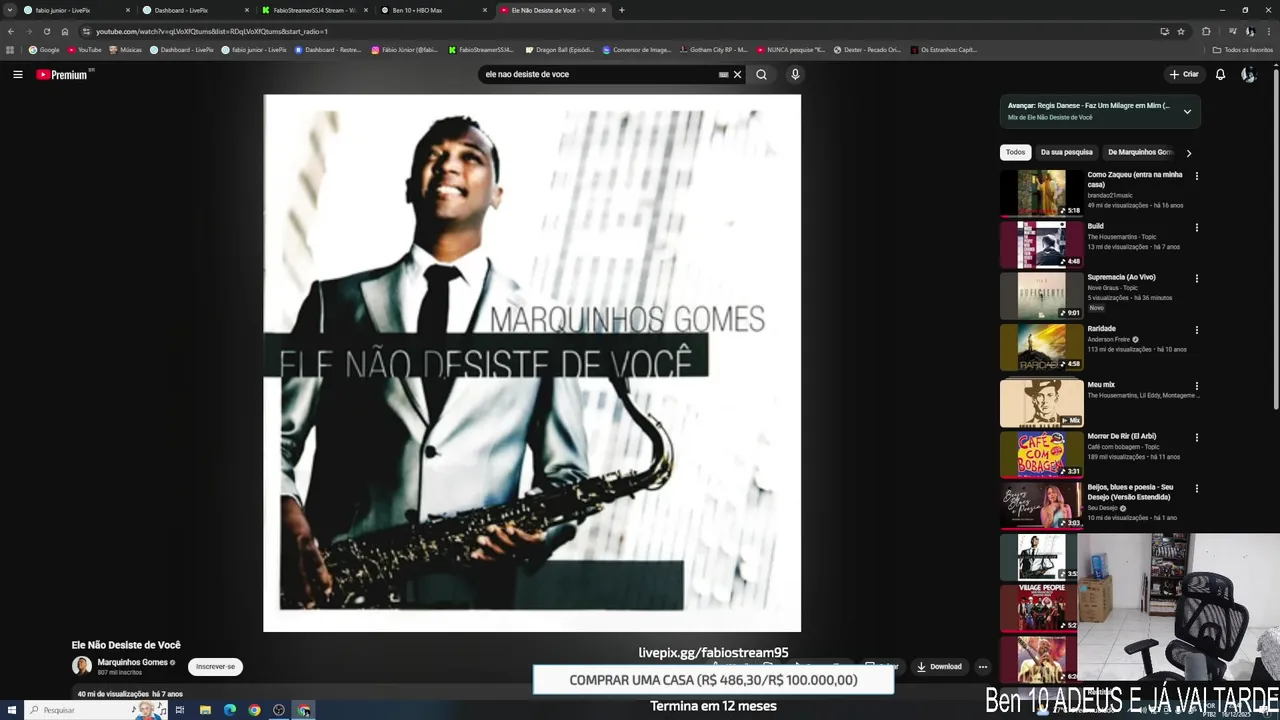The image size is (1280, 720).
Task: Open Chrome home page button
Action: [x=65, y=31]
